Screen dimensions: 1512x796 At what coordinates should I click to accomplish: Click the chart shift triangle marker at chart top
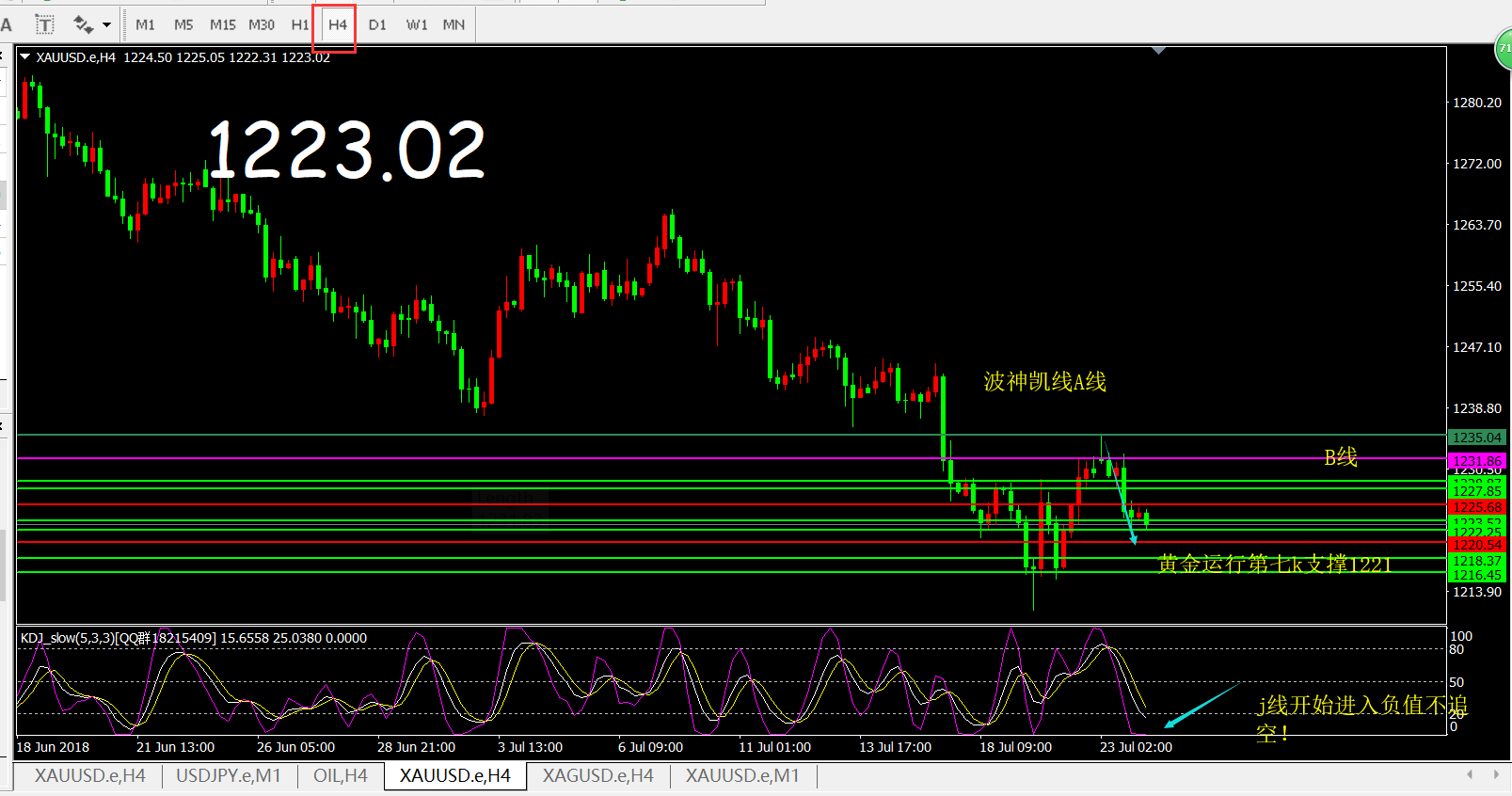coord(1158,51)
